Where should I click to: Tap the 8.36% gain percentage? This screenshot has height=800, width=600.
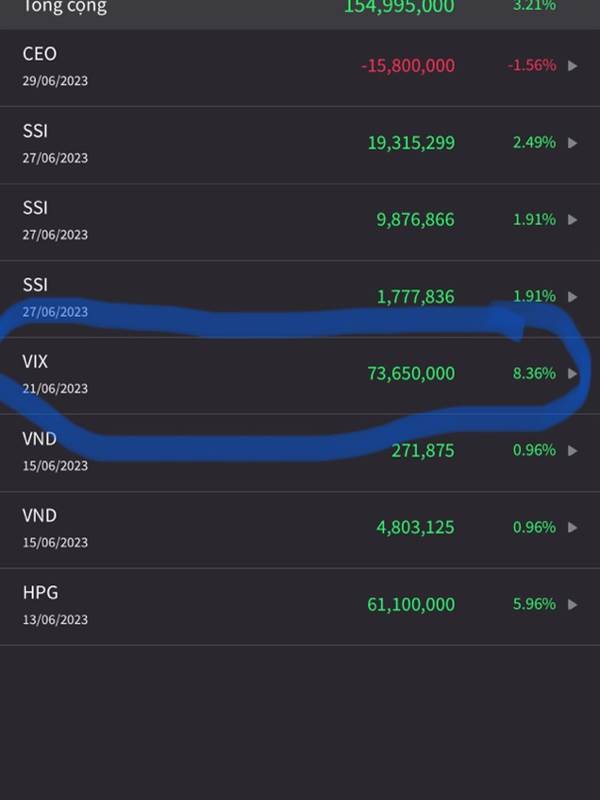(534, 374)
